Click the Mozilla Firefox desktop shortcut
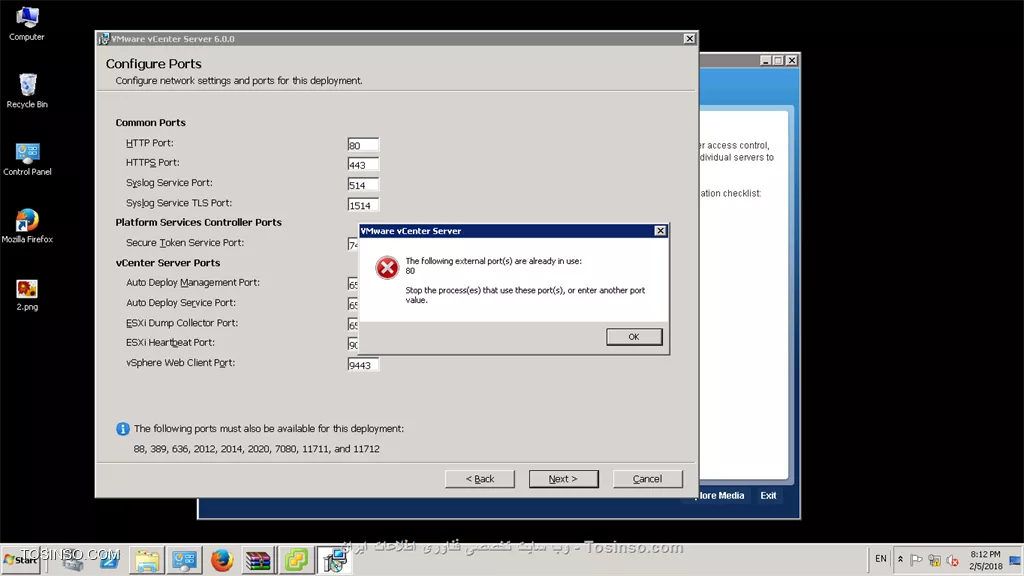1024x576 pixels. click(x=27, y=226)
